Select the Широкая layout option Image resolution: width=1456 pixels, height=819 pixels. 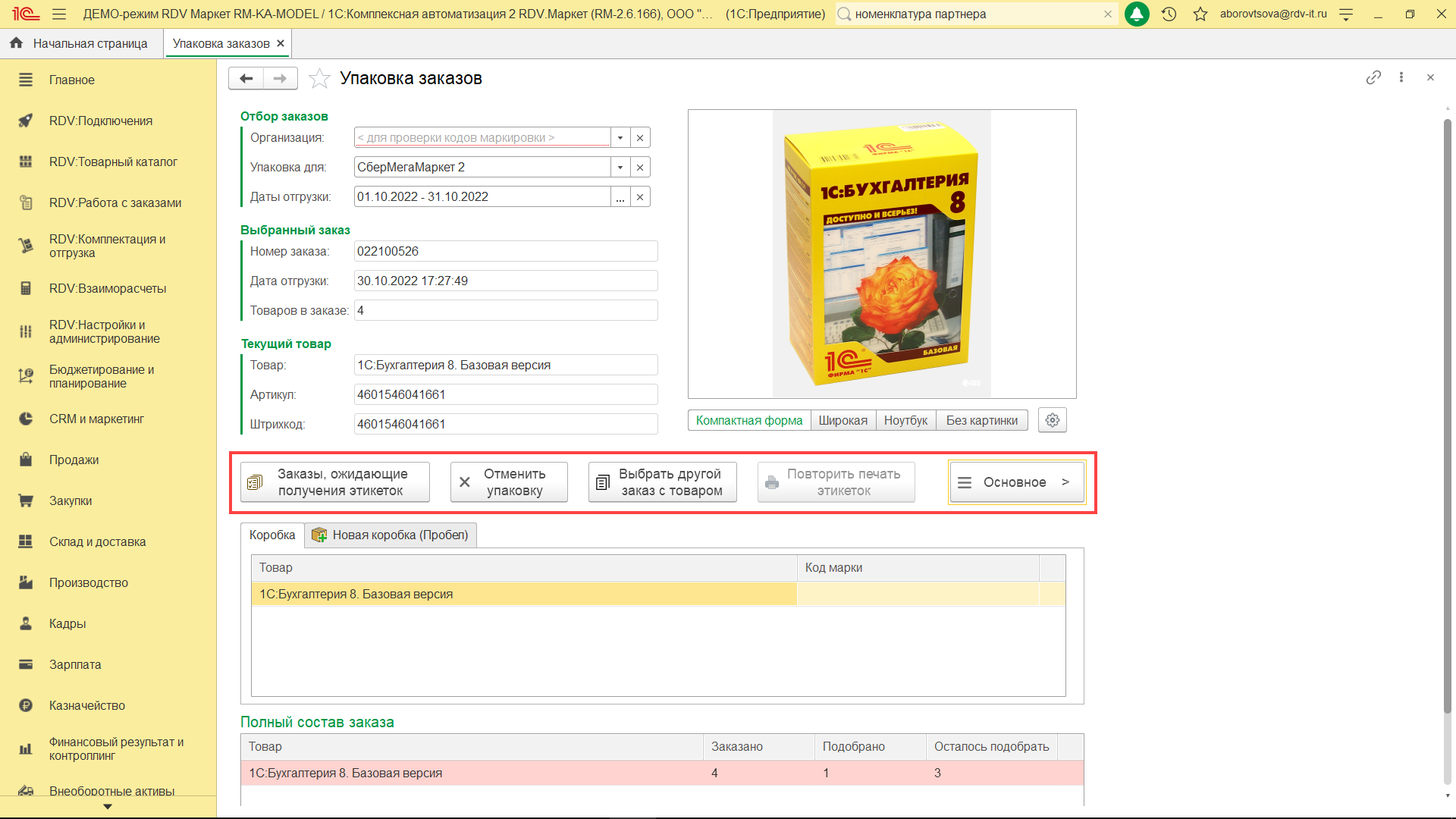coord(843,420)
